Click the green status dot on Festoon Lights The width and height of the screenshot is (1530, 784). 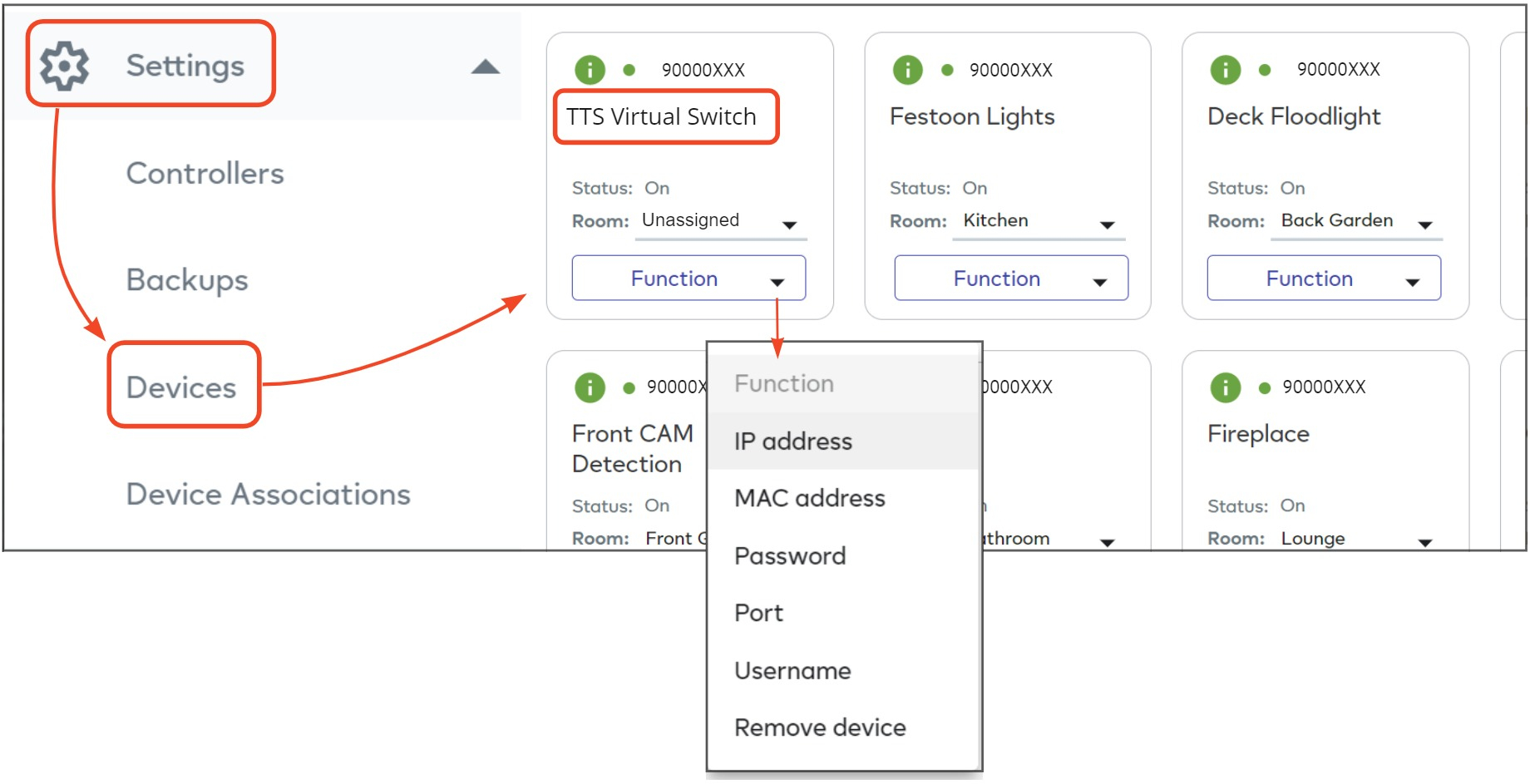(947, 70)
